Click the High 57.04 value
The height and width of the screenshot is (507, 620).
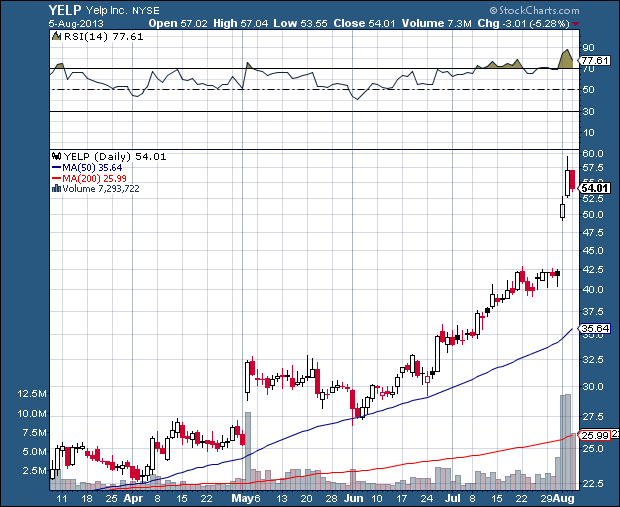pos(240,23)
